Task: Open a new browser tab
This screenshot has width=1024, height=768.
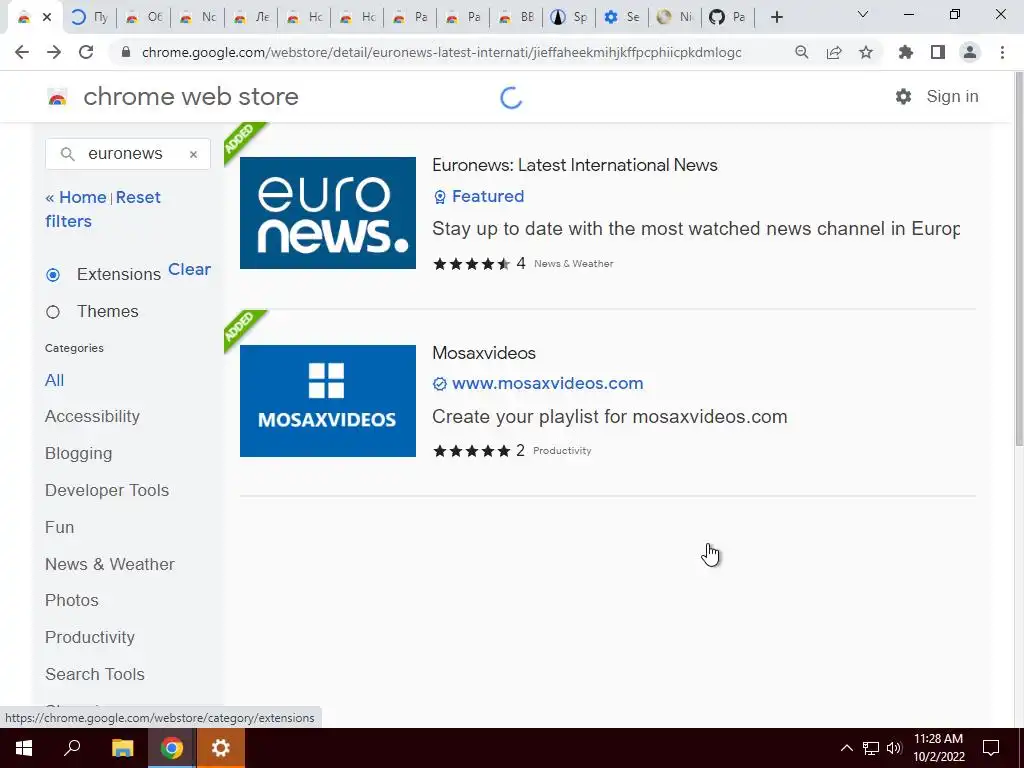Action: (x=776, y=17)
